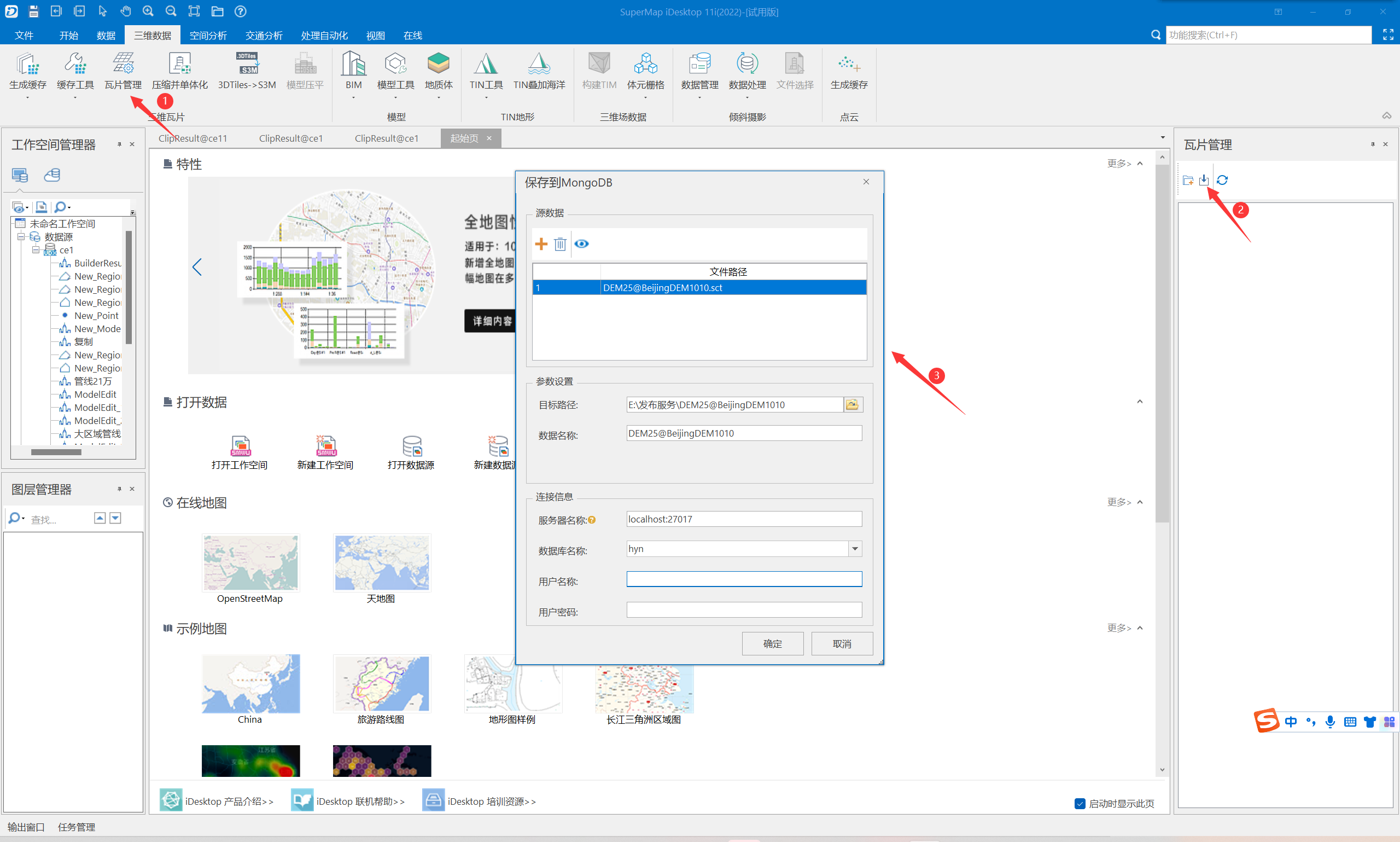Click the orange plus add-source-data icon
This screenshot has width=1400, height=842.
click(x=541, y=244)
